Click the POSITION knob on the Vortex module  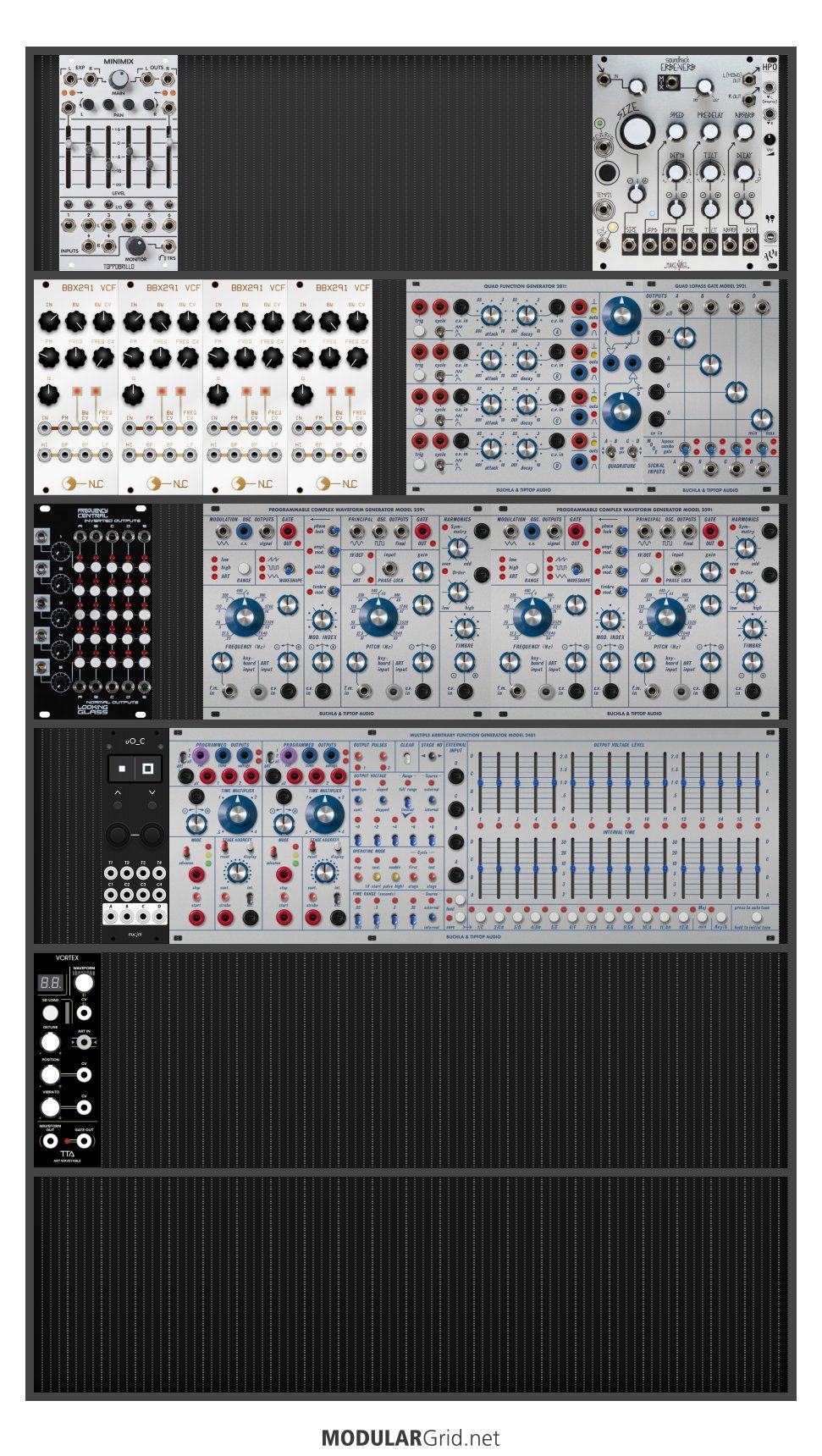tap(51, 1074)
